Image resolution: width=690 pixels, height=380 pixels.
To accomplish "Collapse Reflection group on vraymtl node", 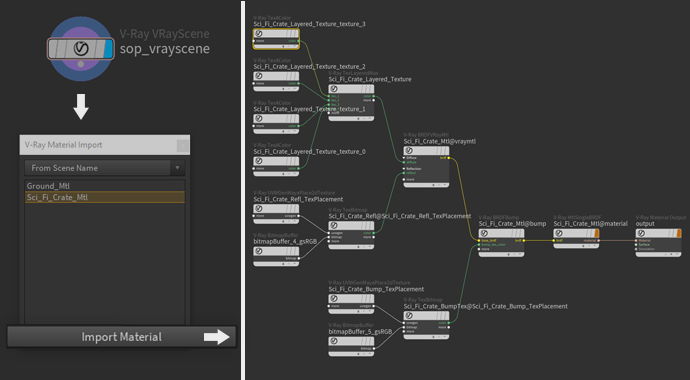I will pyautogui.click(x=404, y=169).
